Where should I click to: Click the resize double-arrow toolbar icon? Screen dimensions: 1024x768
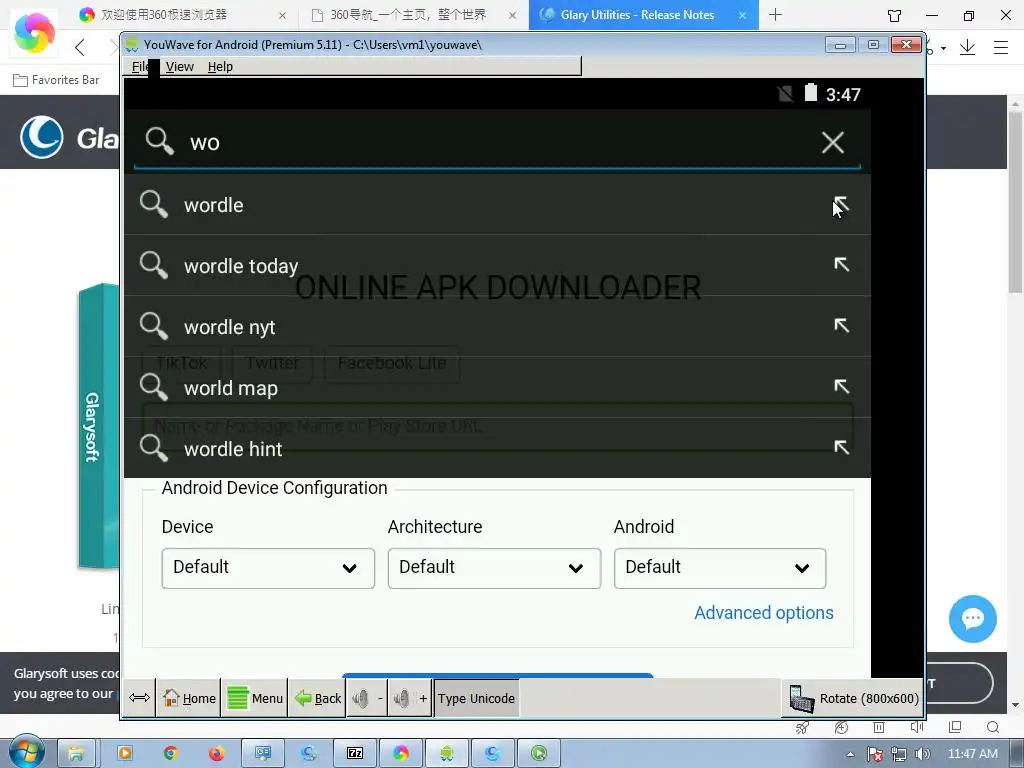[x=139, y=698]
